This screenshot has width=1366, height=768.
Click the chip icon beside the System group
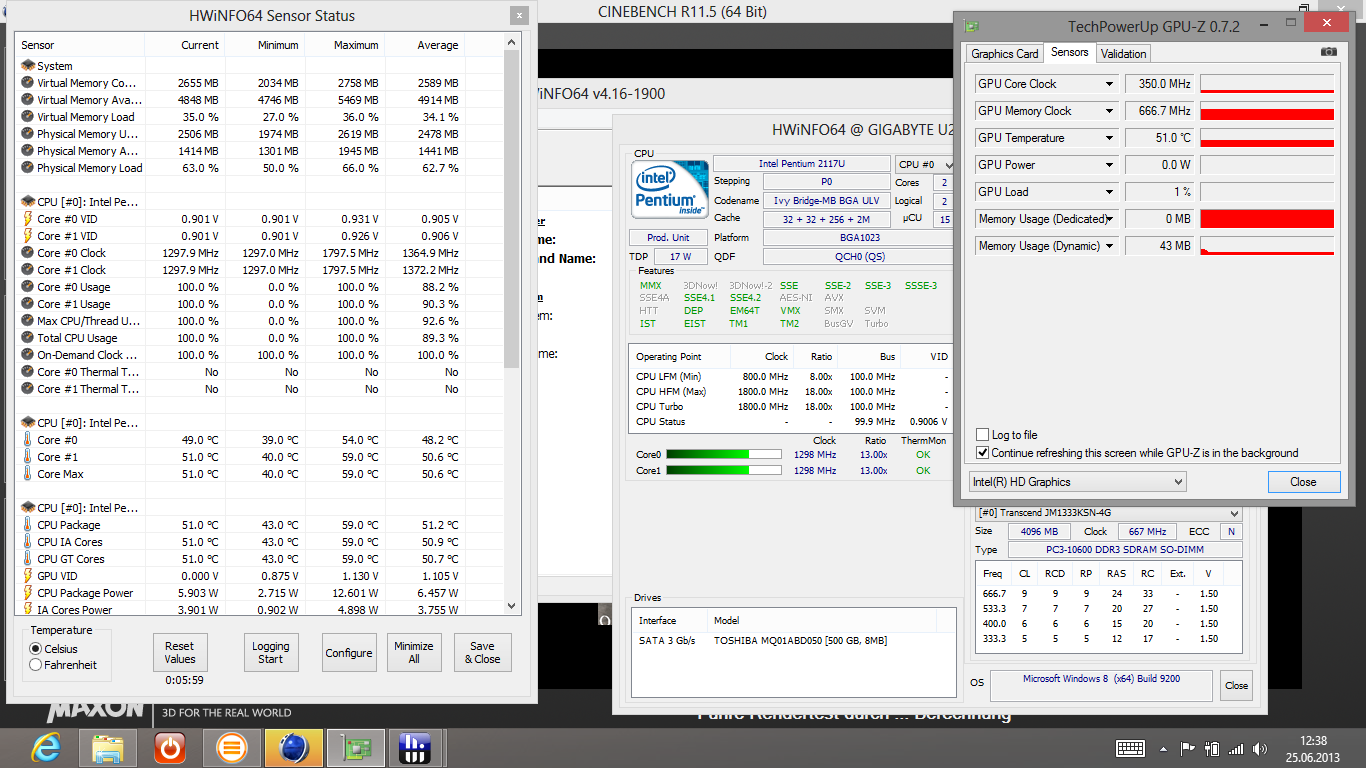(28, 66)
